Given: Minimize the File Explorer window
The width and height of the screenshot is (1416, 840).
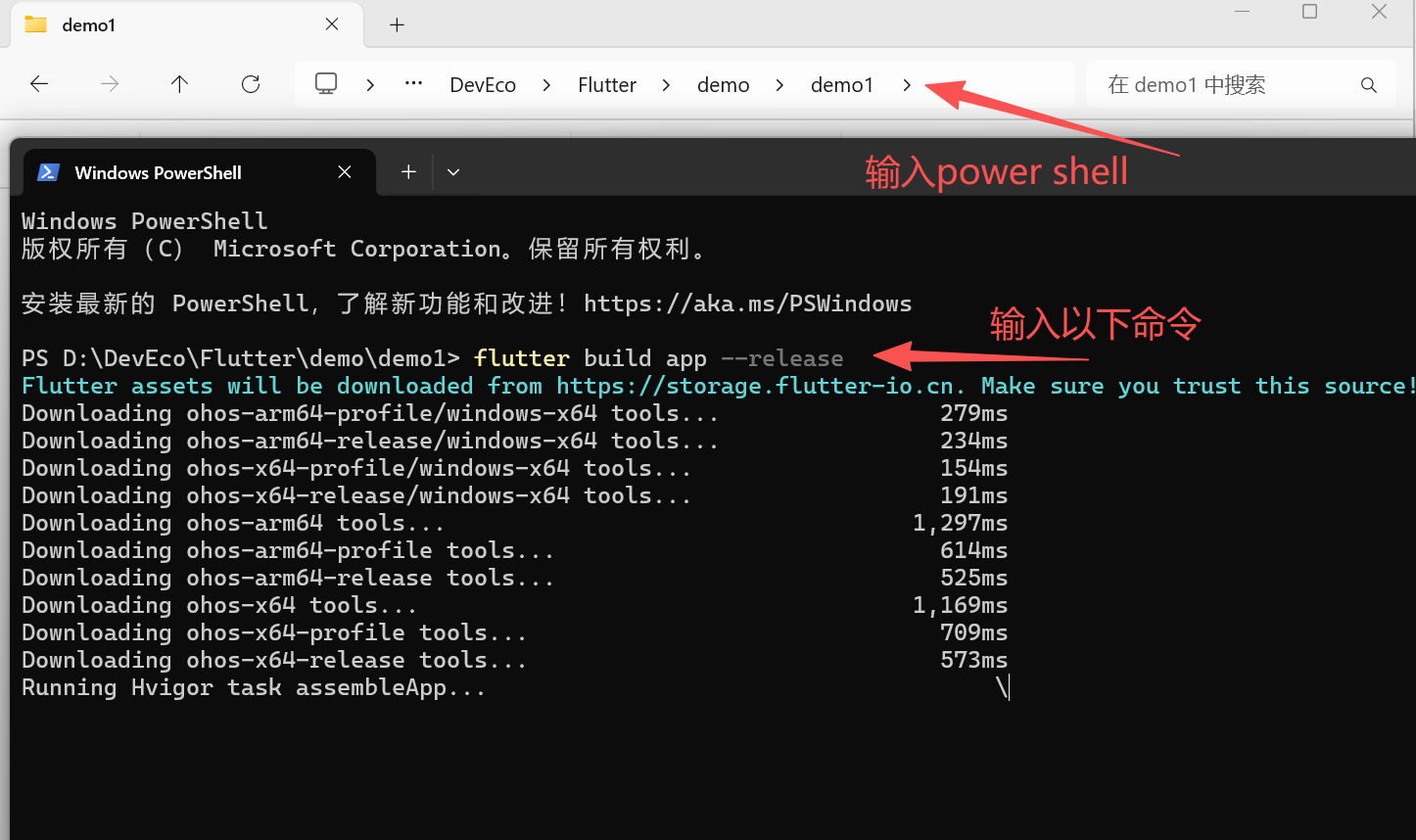Looking at the screenshot, I should [x=1243, y=12].
